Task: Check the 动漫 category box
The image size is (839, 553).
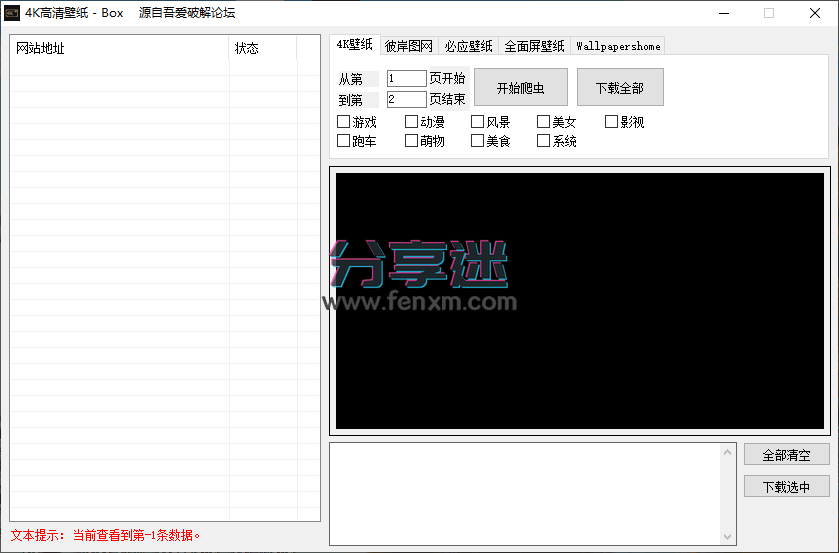Action: coord(412,122)
